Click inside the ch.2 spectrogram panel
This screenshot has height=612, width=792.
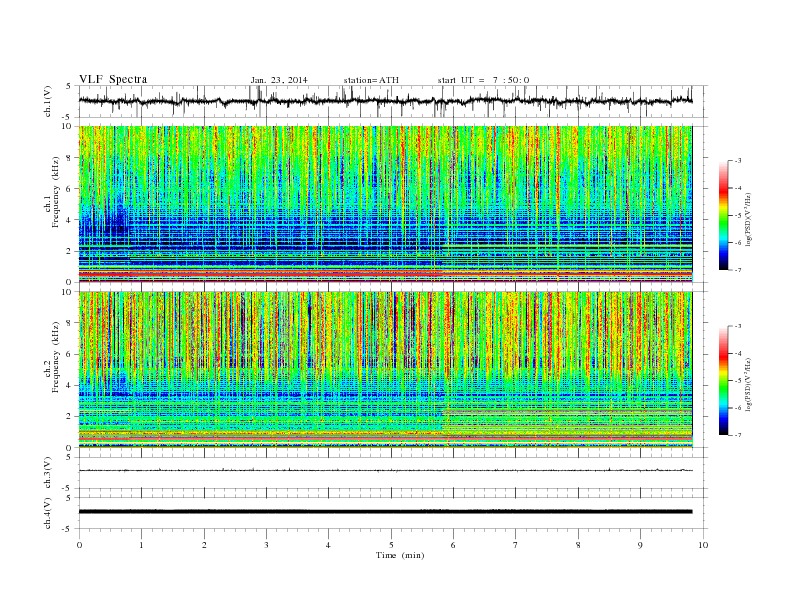[x=385, y=369]
